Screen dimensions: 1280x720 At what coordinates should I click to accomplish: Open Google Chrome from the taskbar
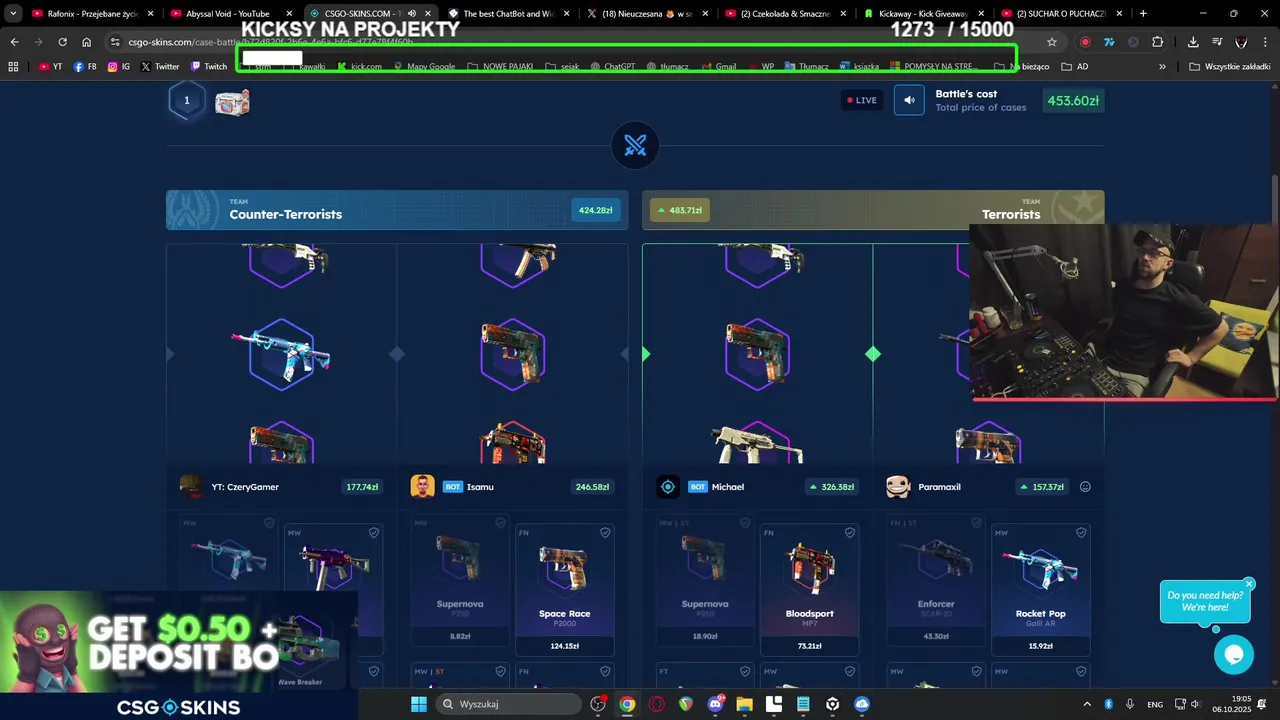[627, 704]
